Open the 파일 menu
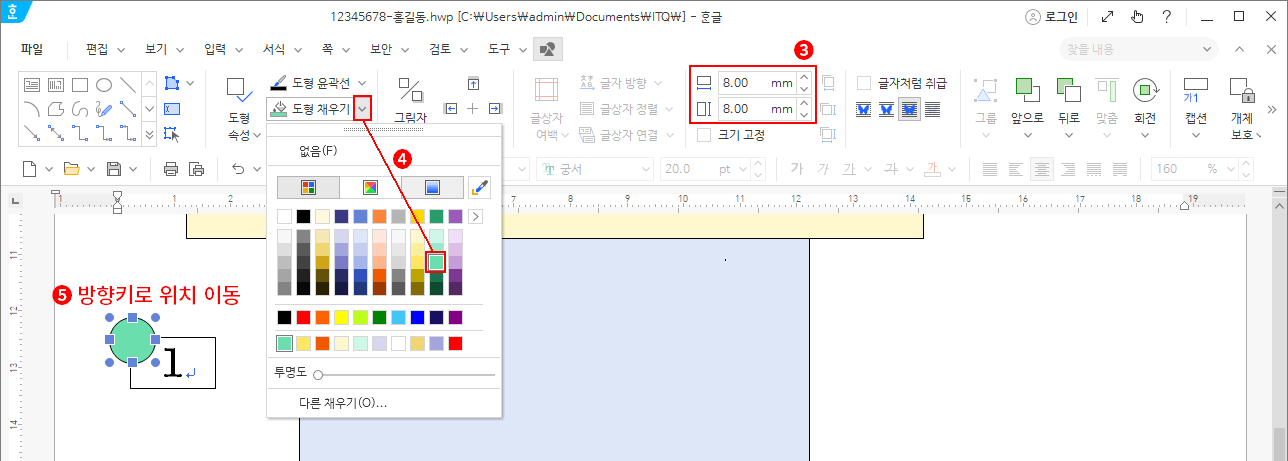The width and height of the screenshot is (1288, 461). tap(32, 48)
